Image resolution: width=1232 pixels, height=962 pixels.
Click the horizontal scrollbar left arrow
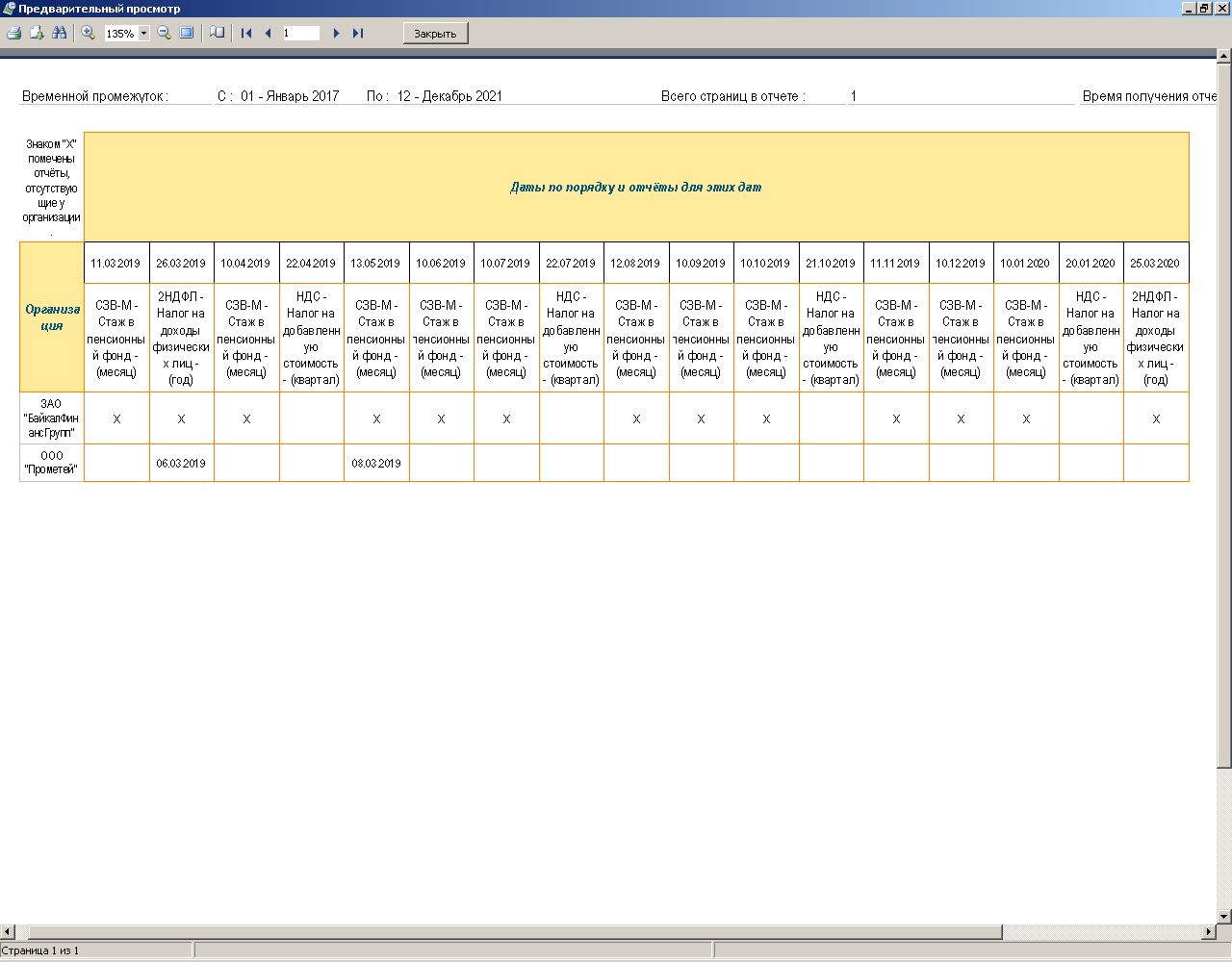pyautogui.click(x=8, y=932)
